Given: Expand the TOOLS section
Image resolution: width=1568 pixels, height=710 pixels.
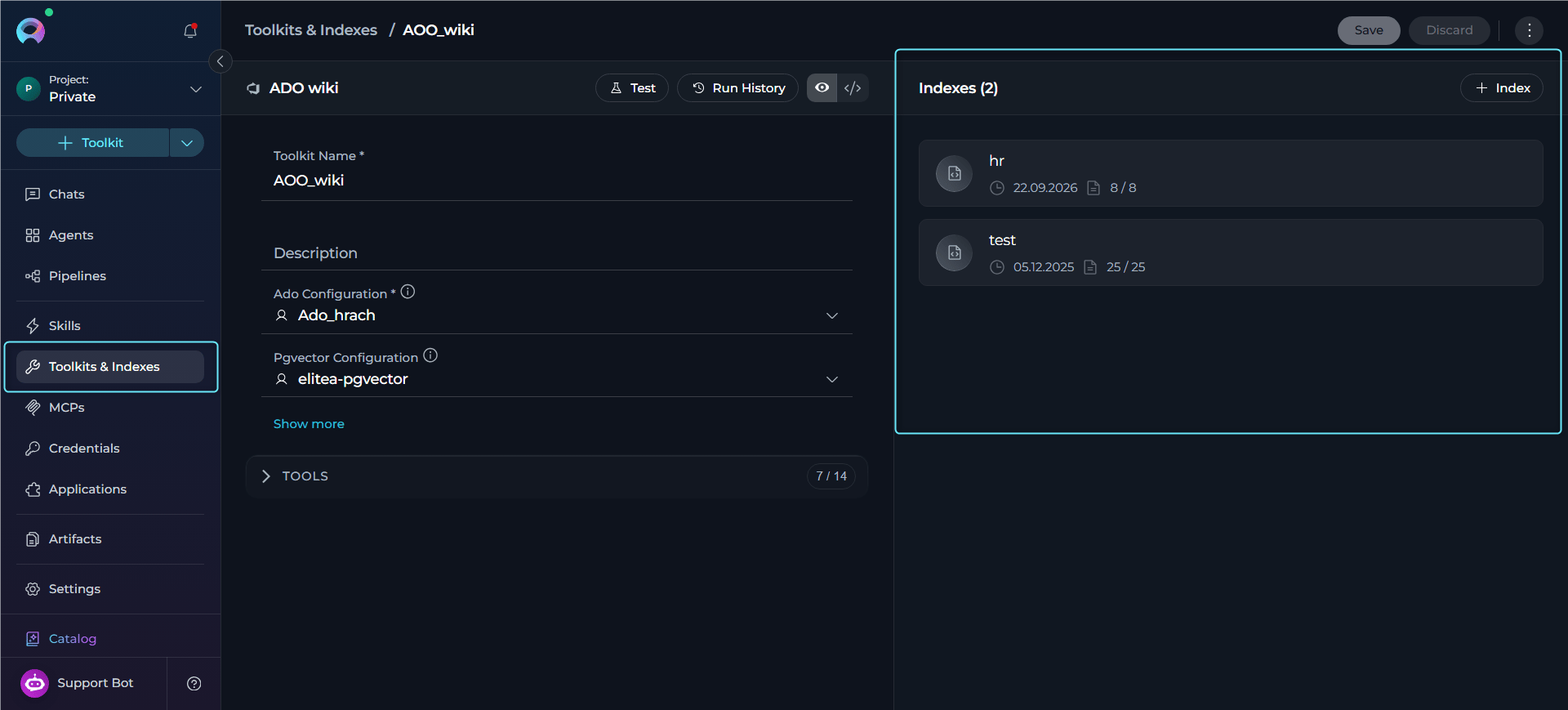Looking at the screenshot, I should click(x=557, y=476).
